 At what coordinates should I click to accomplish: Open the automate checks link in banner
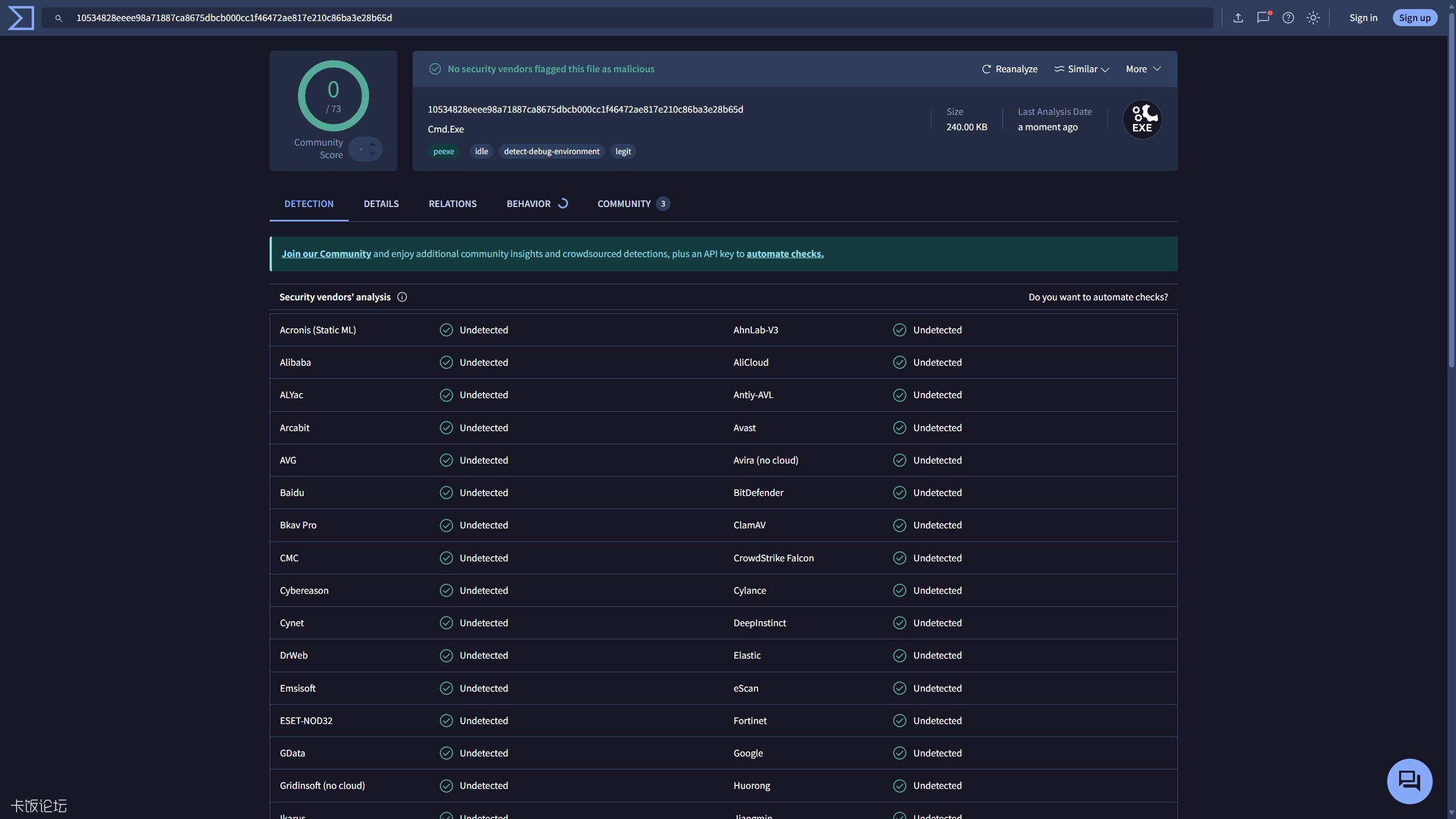click(785, 254)
